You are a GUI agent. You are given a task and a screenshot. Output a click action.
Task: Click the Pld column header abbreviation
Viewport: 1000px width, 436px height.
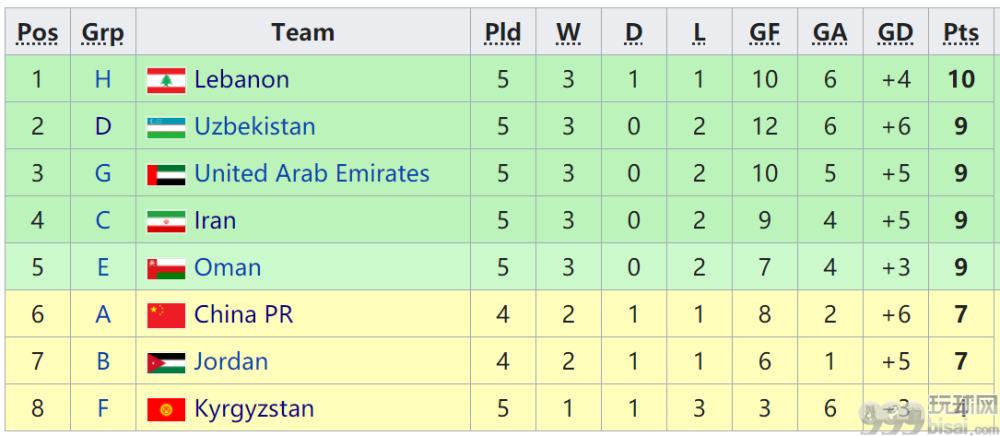pos(503,32)
